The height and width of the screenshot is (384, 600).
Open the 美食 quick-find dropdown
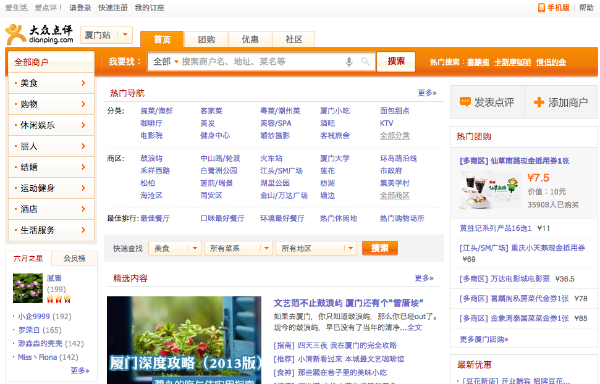(x=174, y=248)
